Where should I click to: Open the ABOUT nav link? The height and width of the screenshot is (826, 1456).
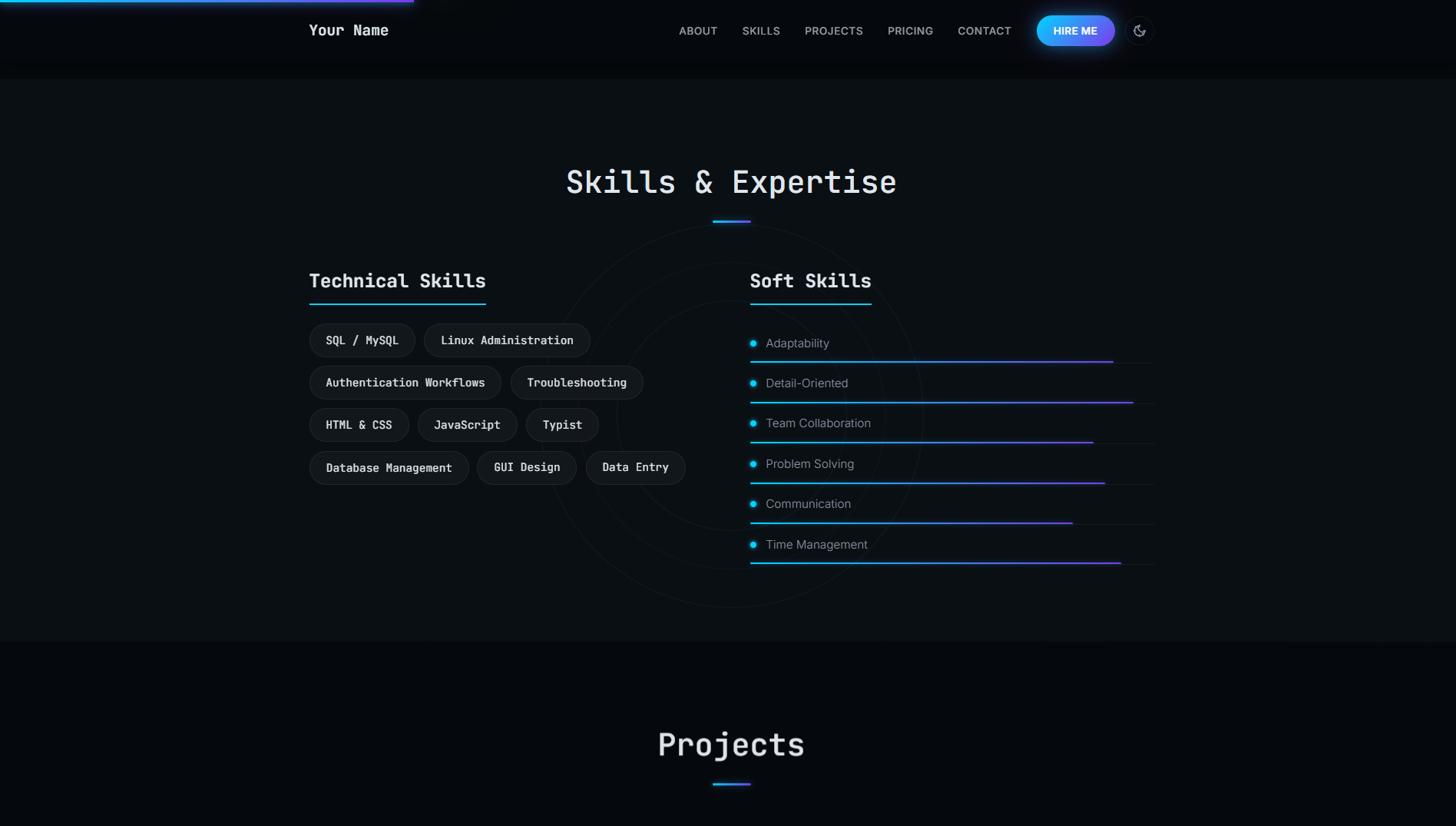(x=698, y=31)
